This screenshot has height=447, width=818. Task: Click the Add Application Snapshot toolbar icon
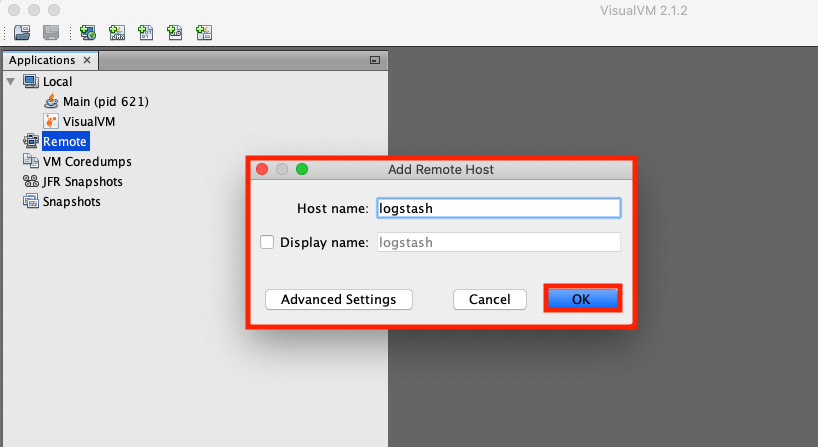pyautogui.click(x=204, y=33)
